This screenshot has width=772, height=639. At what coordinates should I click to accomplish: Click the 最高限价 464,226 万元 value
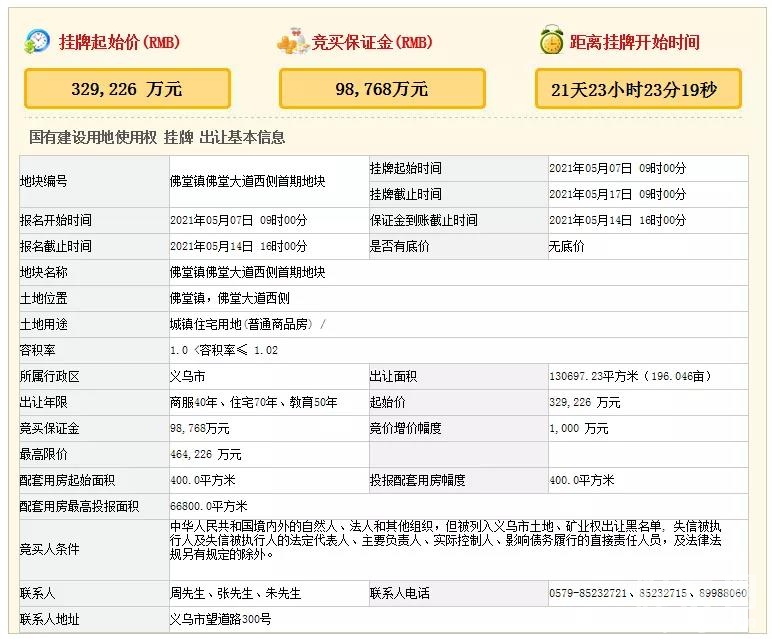tap(206, 454)
